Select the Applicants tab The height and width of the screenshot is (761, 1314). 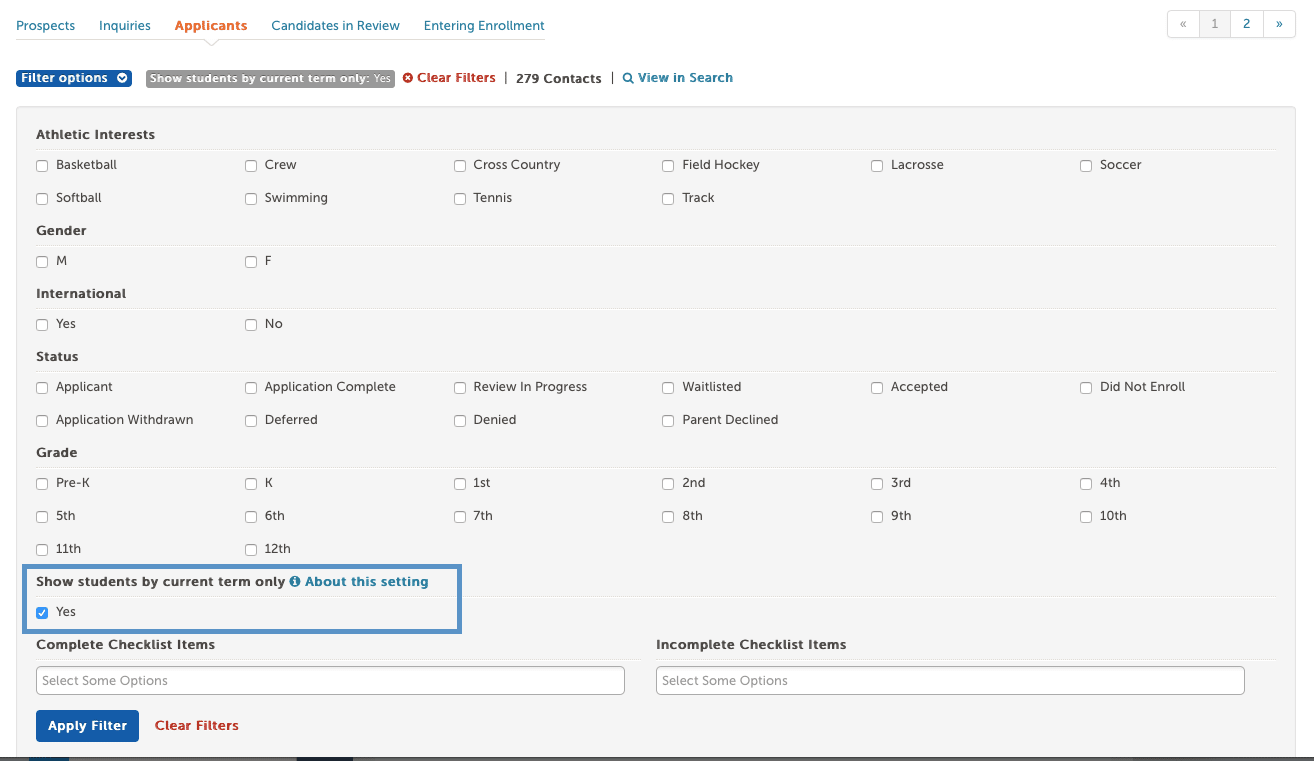(x=211, y=25)
